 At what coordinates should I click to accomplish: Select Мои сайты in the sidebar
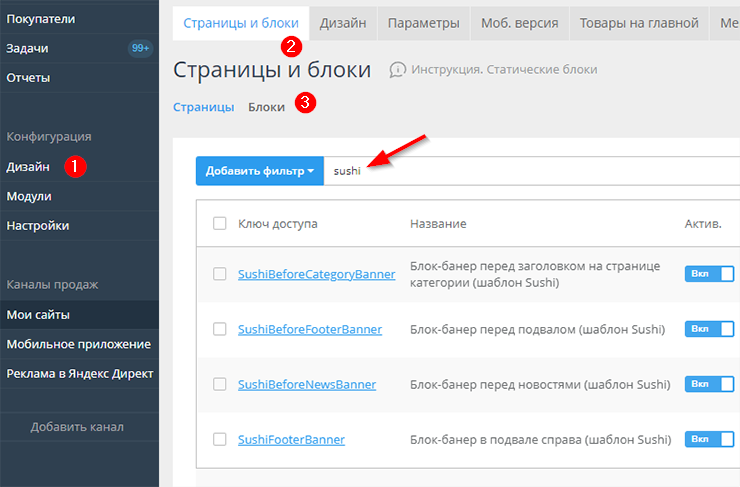tap(38, 315)
